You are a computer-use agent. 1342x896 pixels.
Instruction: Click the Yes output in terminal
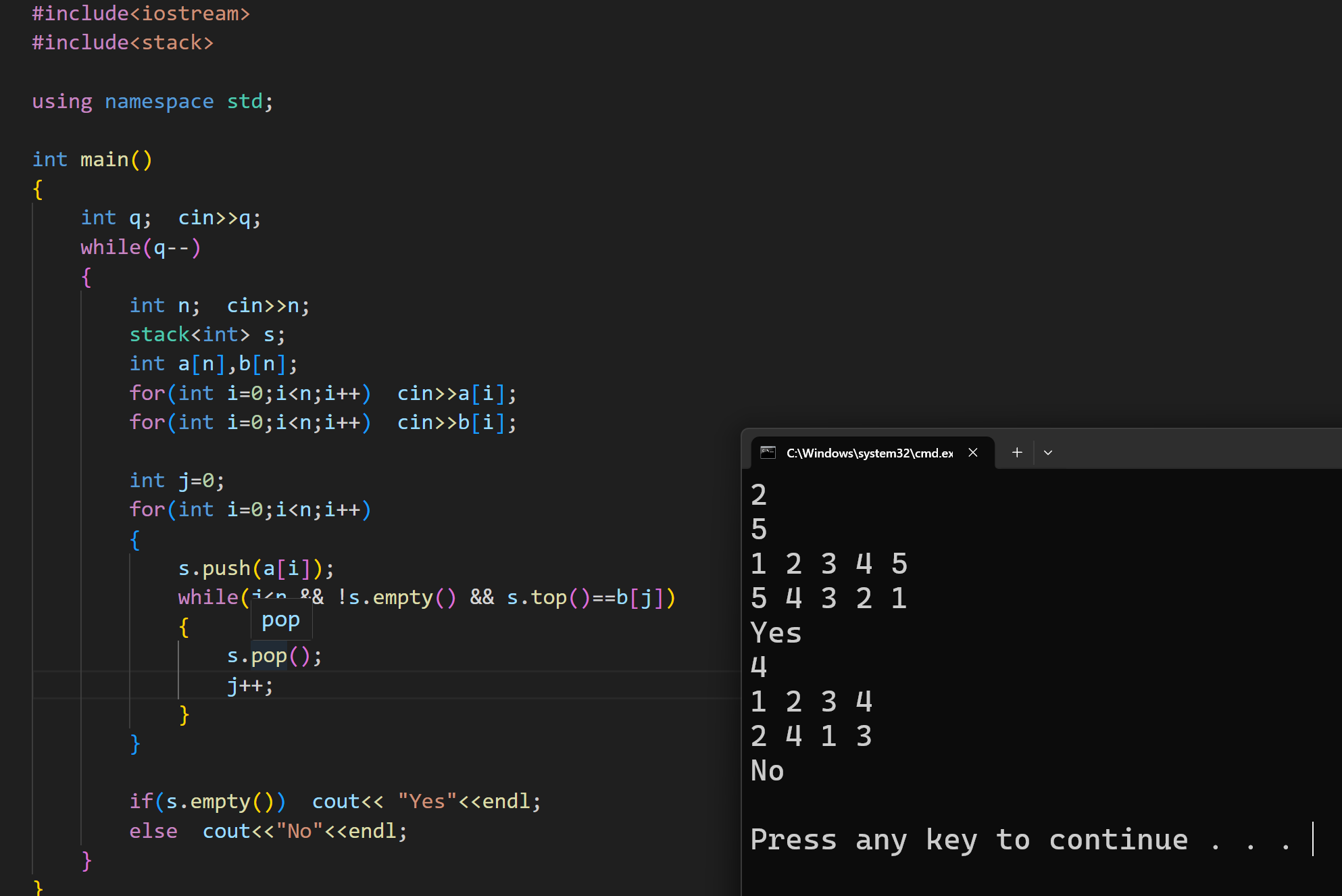point(776,633)
